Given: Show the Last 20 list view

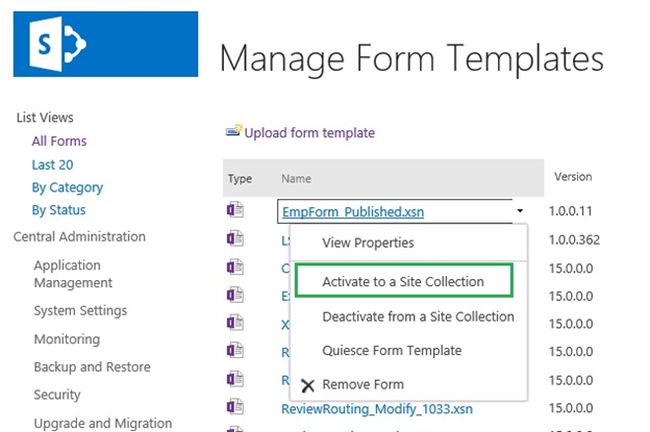Looking at the screenshot, I should (52, 164).
